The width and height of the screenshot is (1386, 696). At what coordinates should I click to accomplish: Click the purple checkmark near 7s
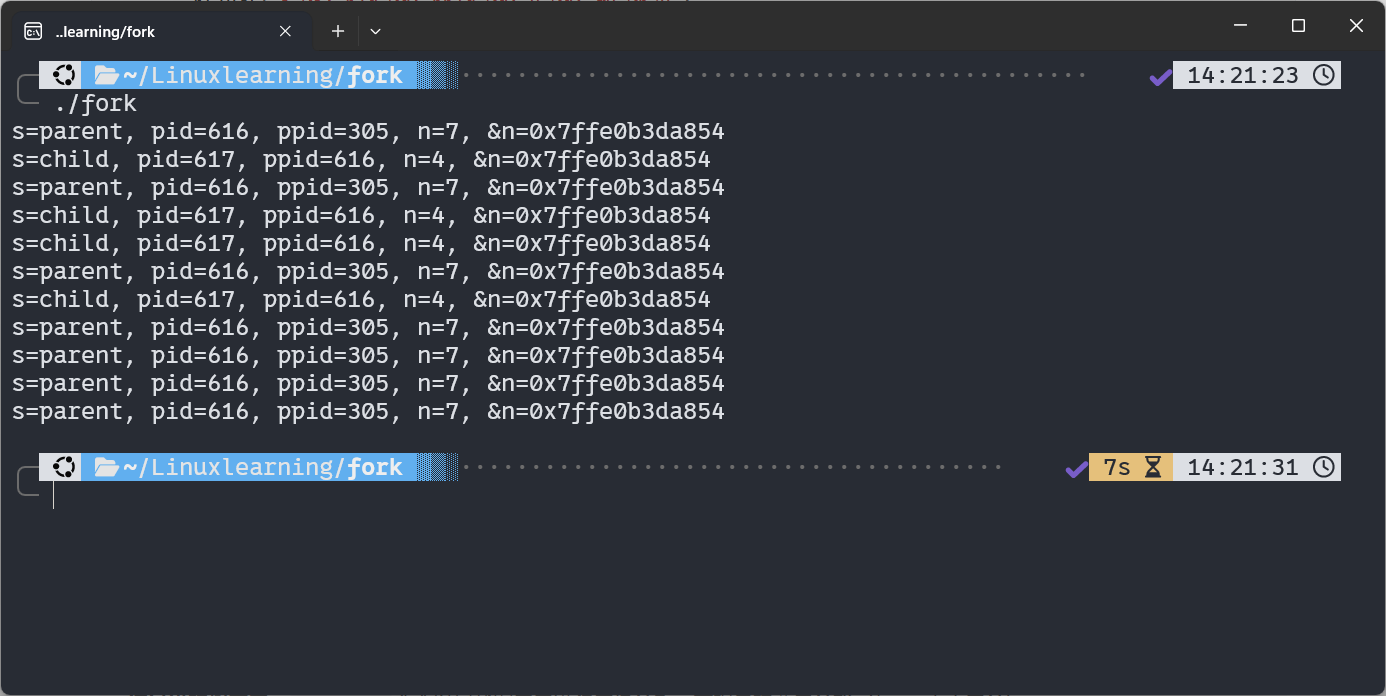coord(1076,468)
